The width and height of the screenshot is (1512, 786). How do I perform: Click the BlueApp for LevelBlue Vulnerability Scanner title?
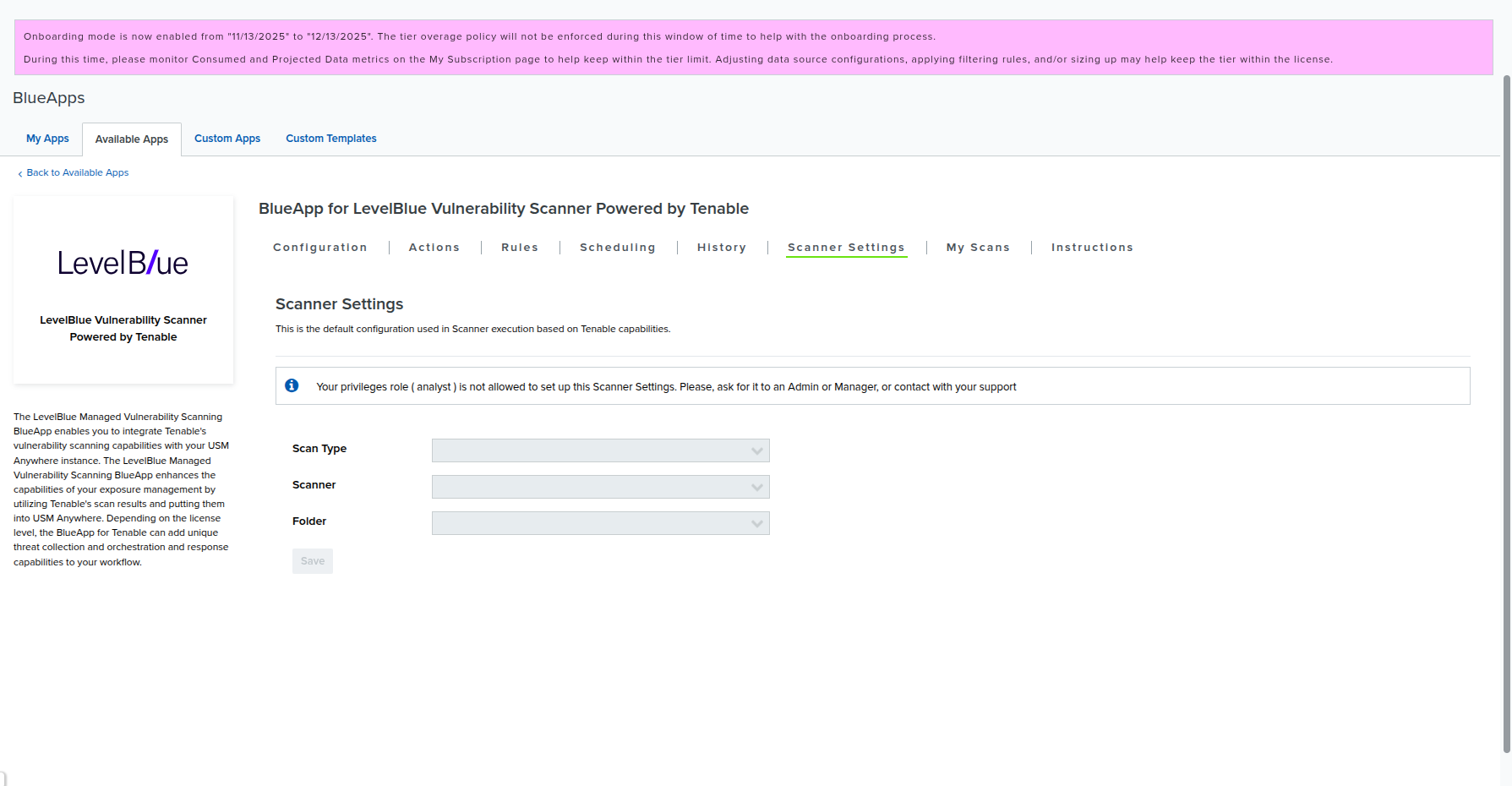coord(504,209)
